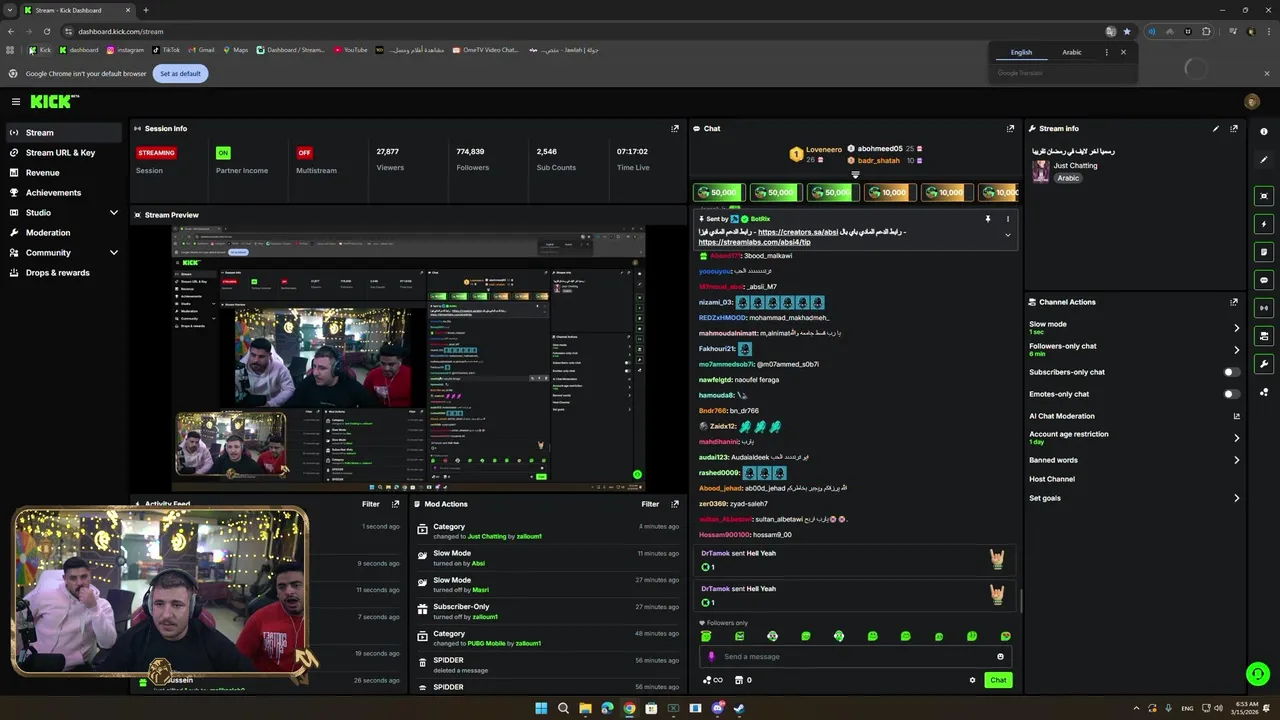This screenshot has height=720, width=1280.
Task: Toggle Subscribers-only chat switch
Action: (x=1232, y=372)
